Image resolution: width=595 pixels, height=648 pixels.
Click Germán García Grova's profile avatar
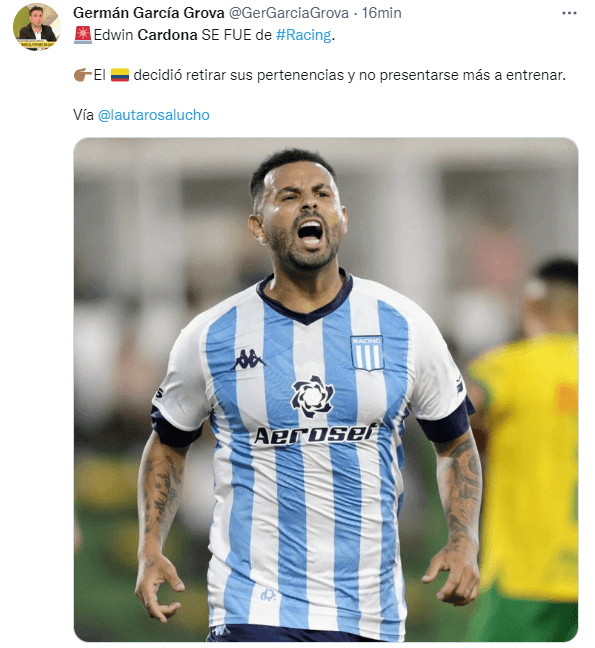pos(37,27)
